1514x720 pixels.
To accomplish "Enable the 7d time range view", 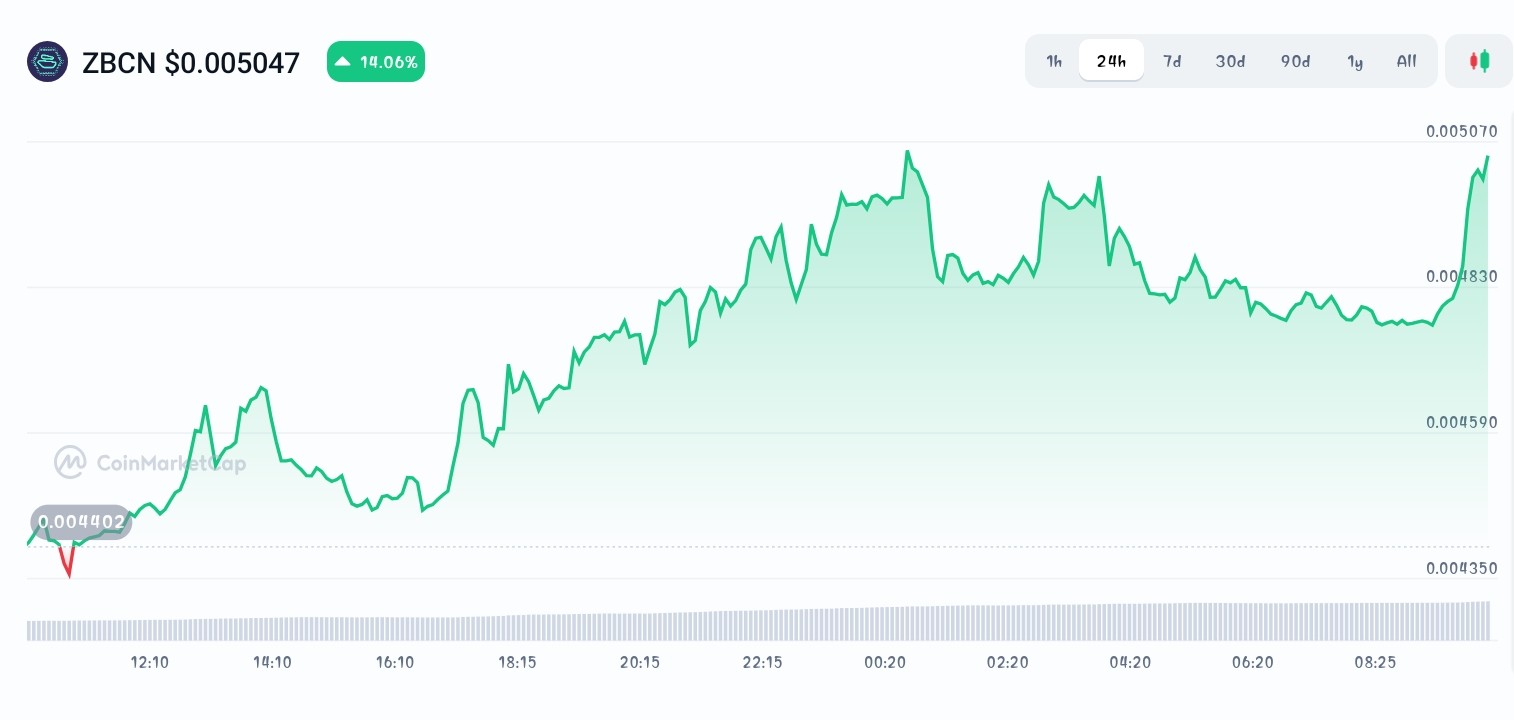I will 1172,61.
